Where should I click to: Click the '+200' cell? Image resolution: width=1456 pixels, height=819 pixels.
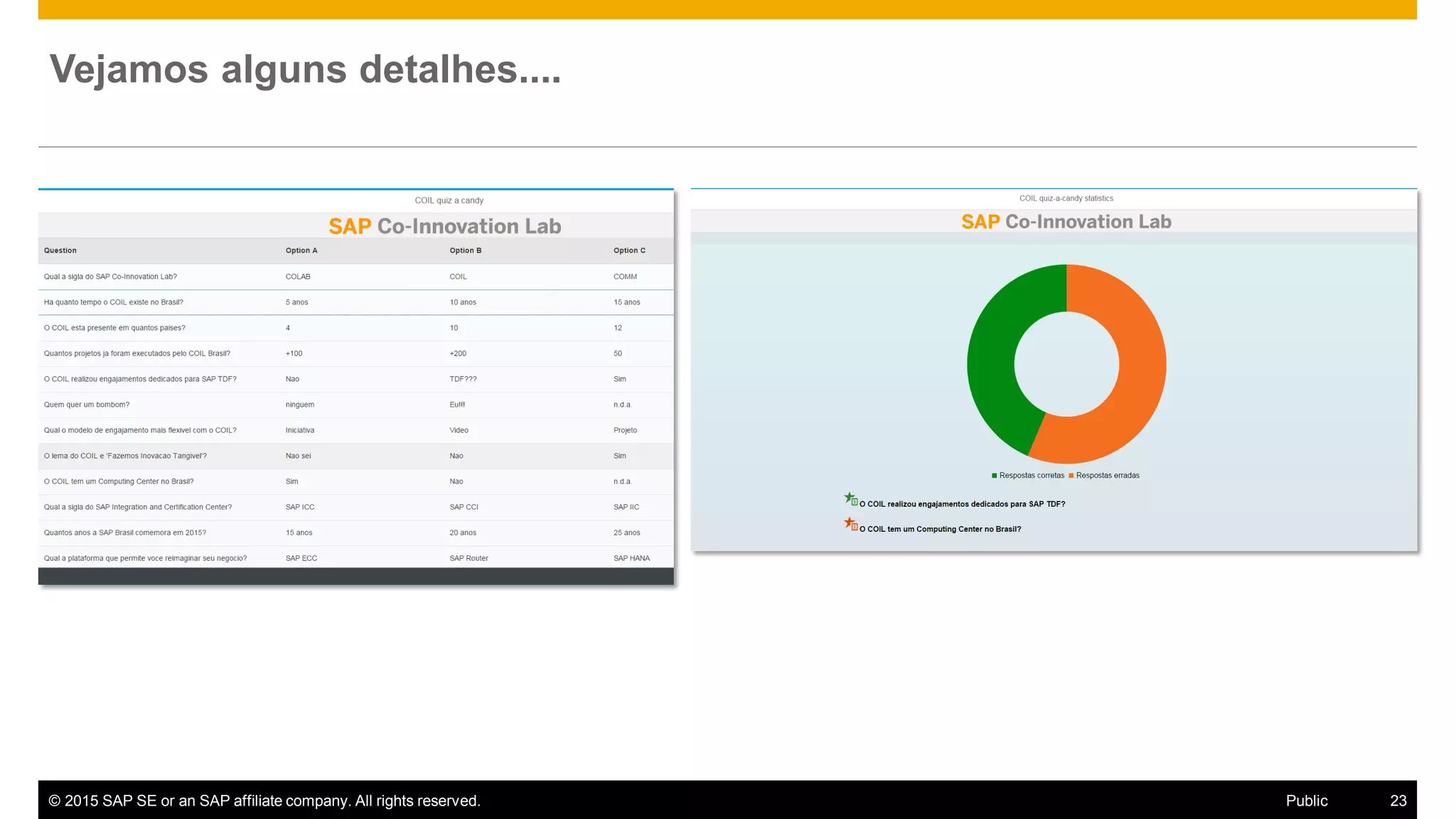pos(459,353)
